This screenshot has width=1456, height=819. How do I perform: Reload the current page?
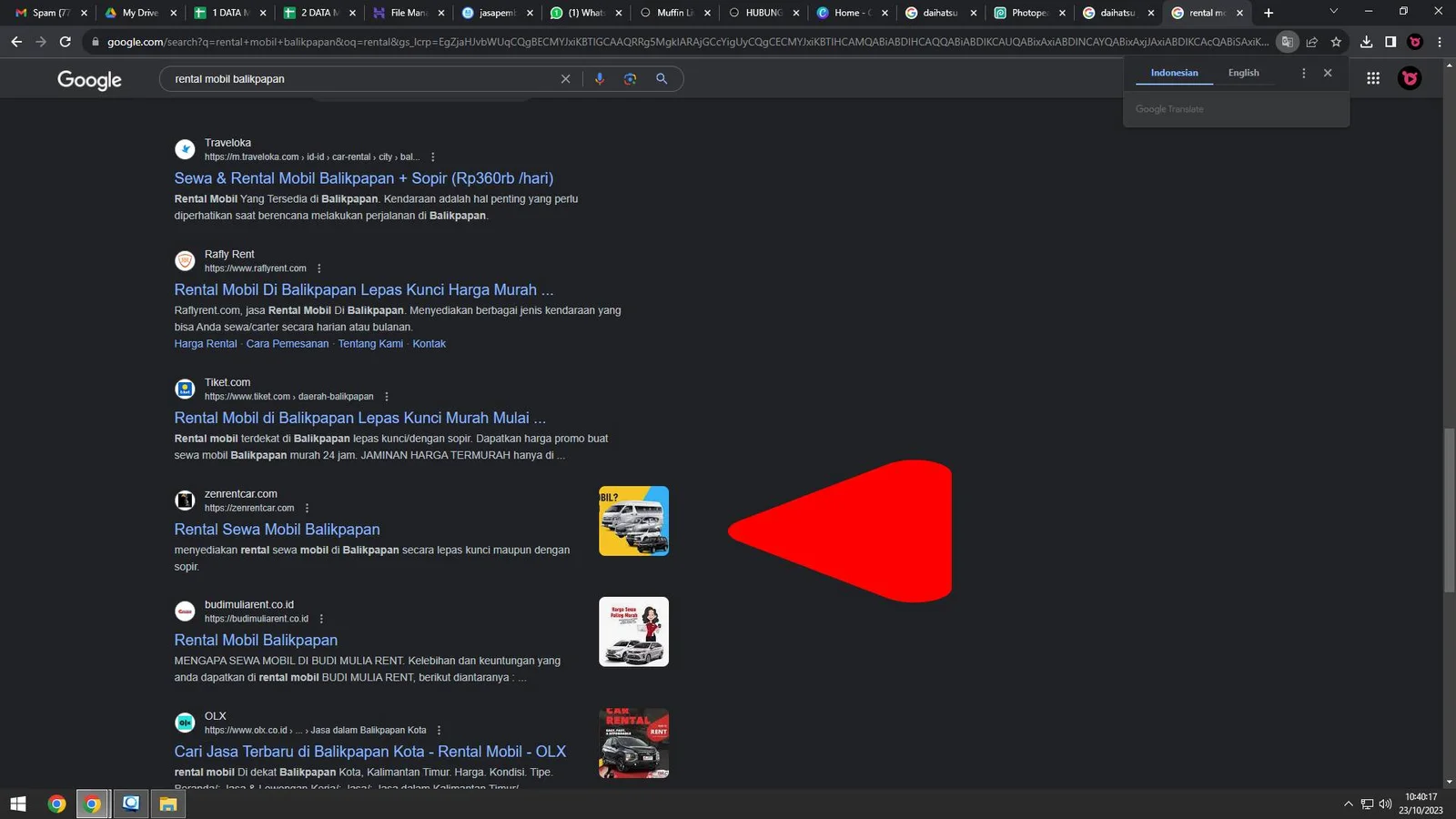tap(65, 42)
